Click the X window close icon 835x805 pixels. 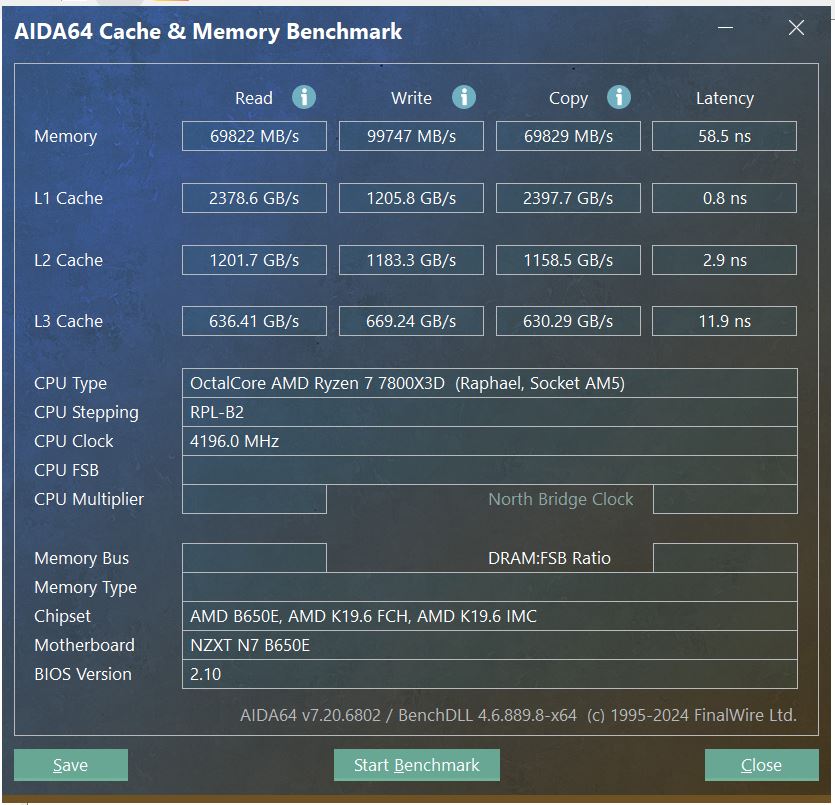(x=796, y=28)
